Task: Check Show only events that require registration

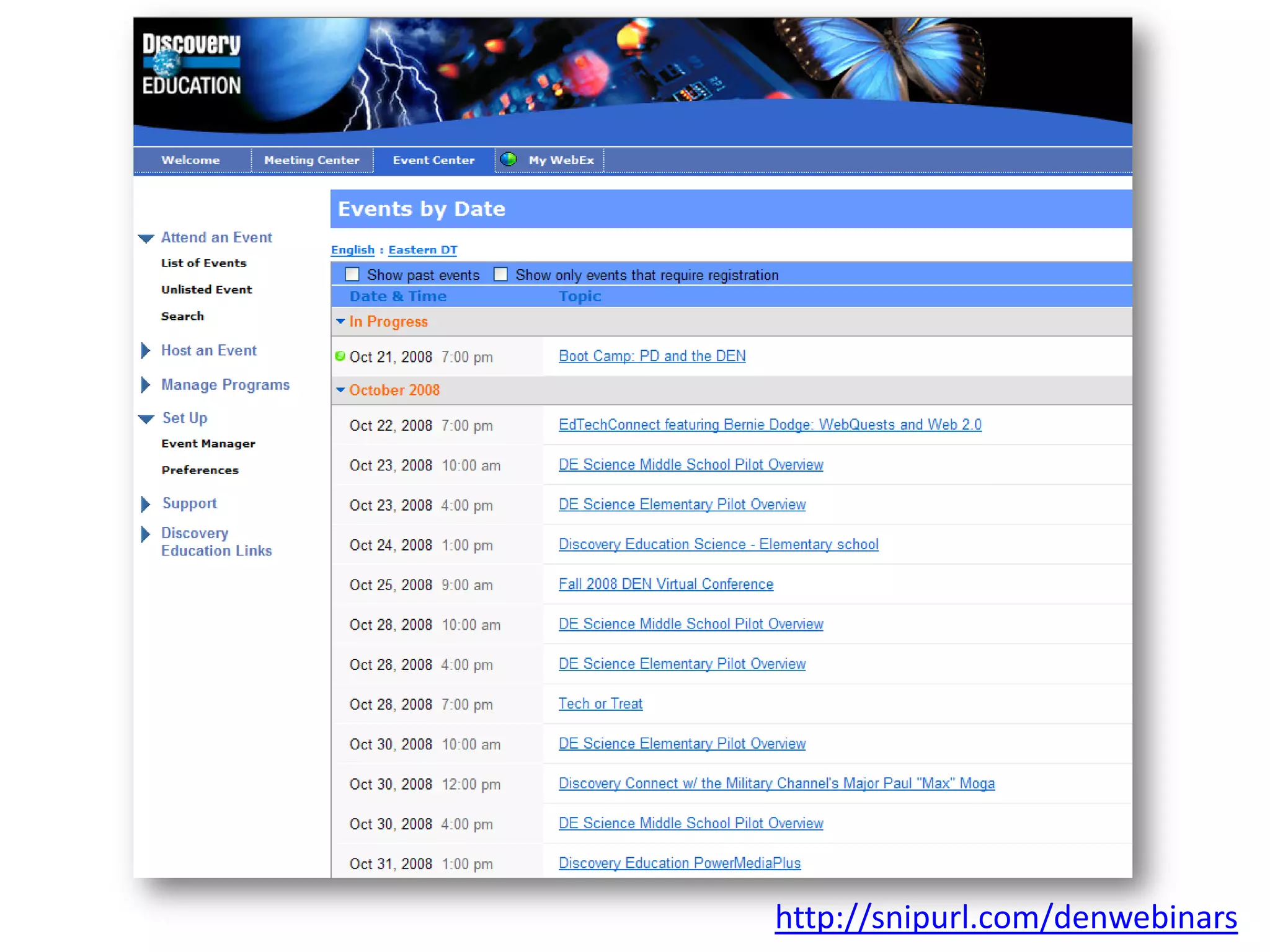Action: click(x=500, y=274)
